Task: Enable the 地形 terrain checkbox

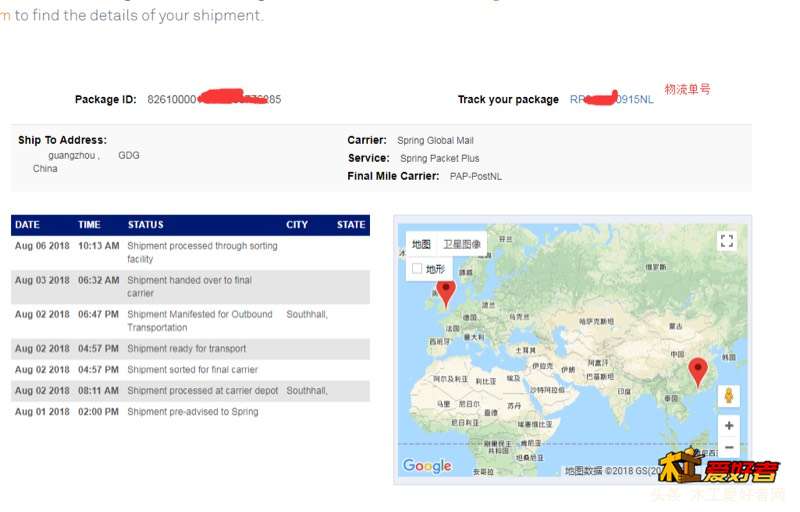Action: pyautogui.click(x=417, y=268)
